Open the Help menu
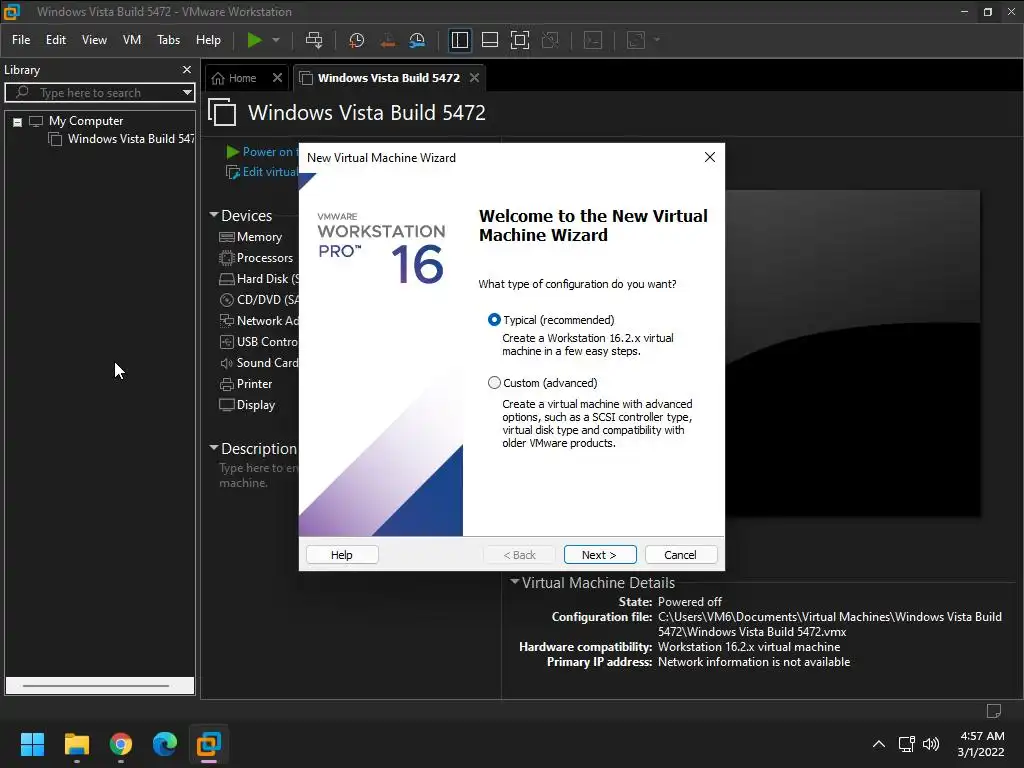 click(208, 40)
